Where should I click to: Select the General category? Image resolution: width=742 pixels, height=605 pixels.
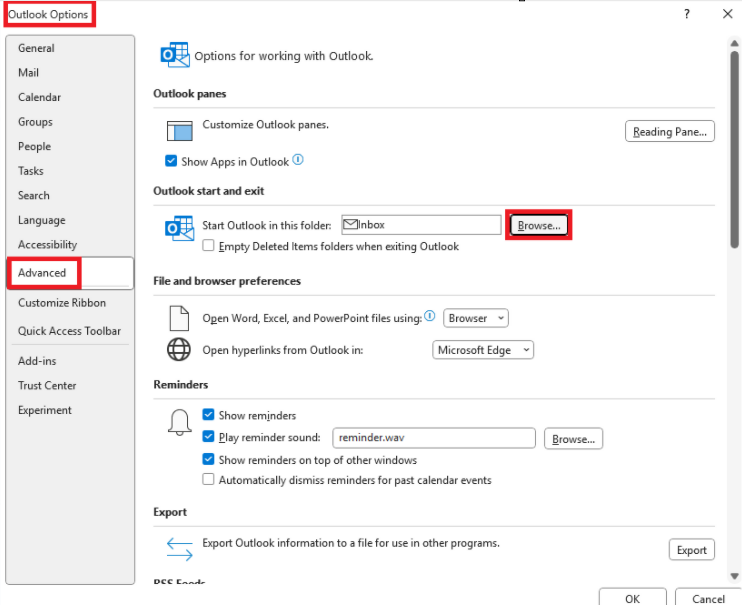[36, 48]
